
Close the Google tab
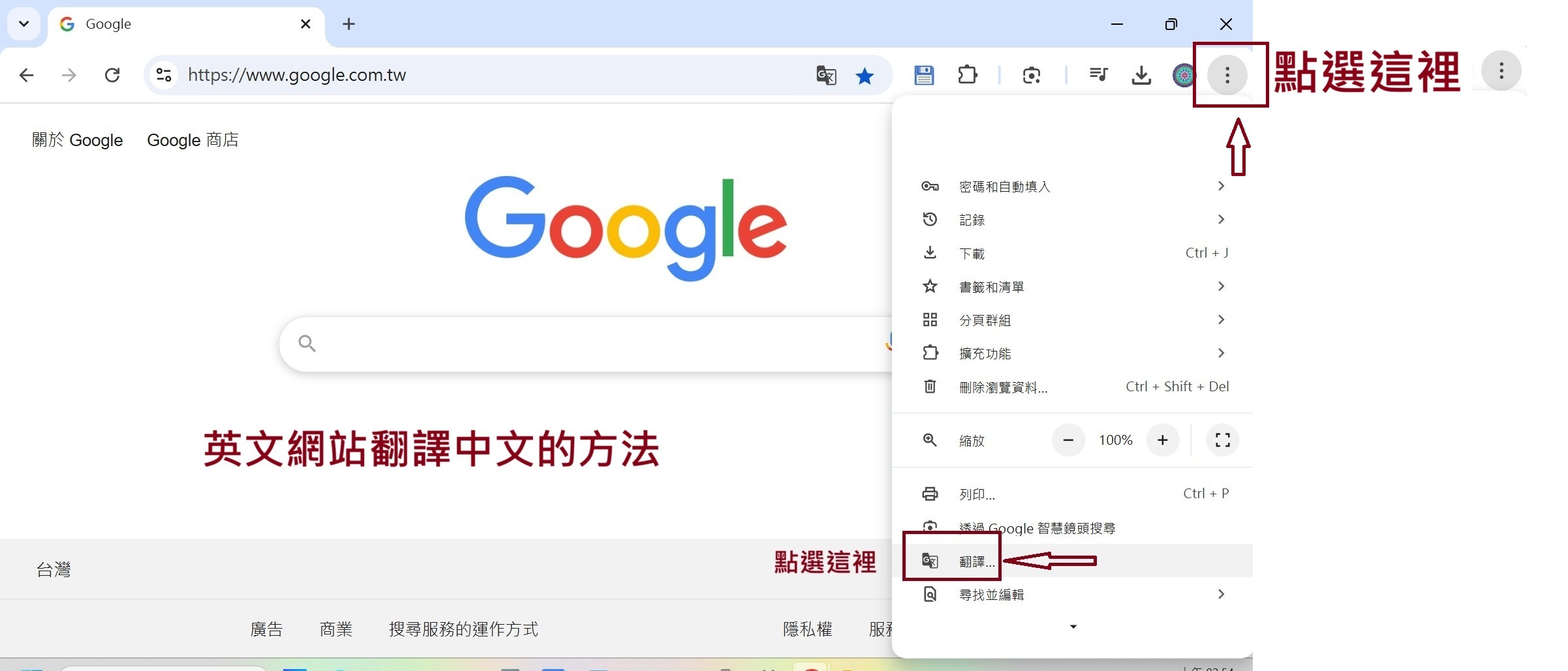click(305, 24)
